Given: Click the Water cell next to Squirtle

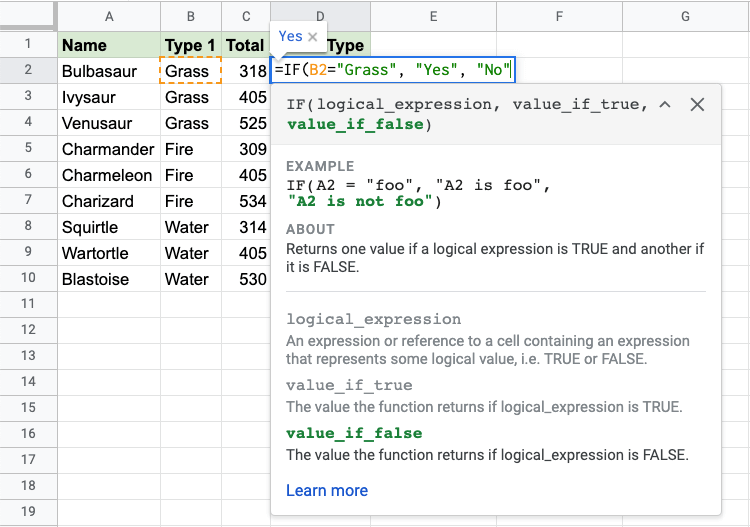Looking at the screenshot, I should [x=190, y=227].
